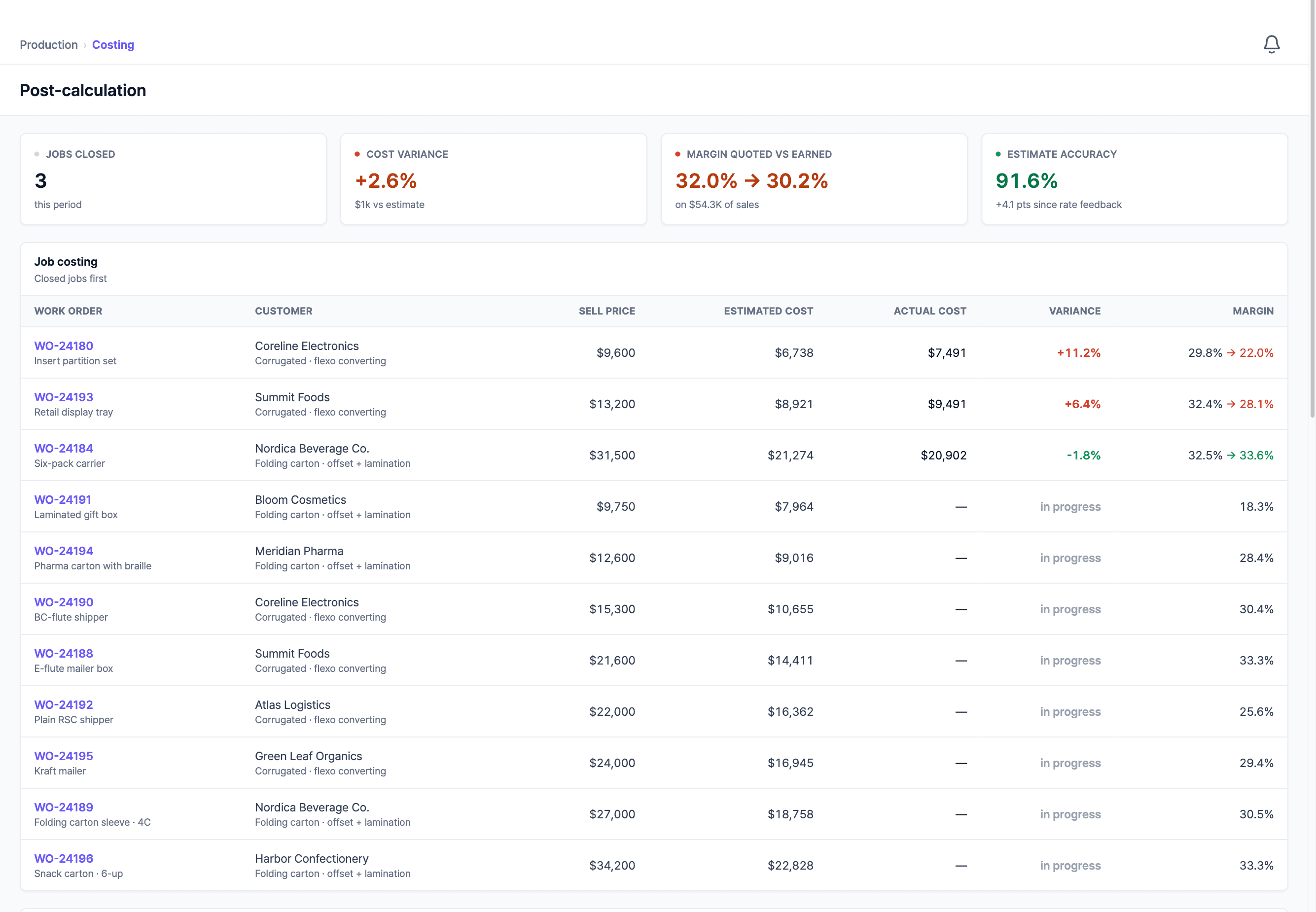Click the Job costing section heading
Viewport: 1316px width, 912px height.
coord(66,262)
